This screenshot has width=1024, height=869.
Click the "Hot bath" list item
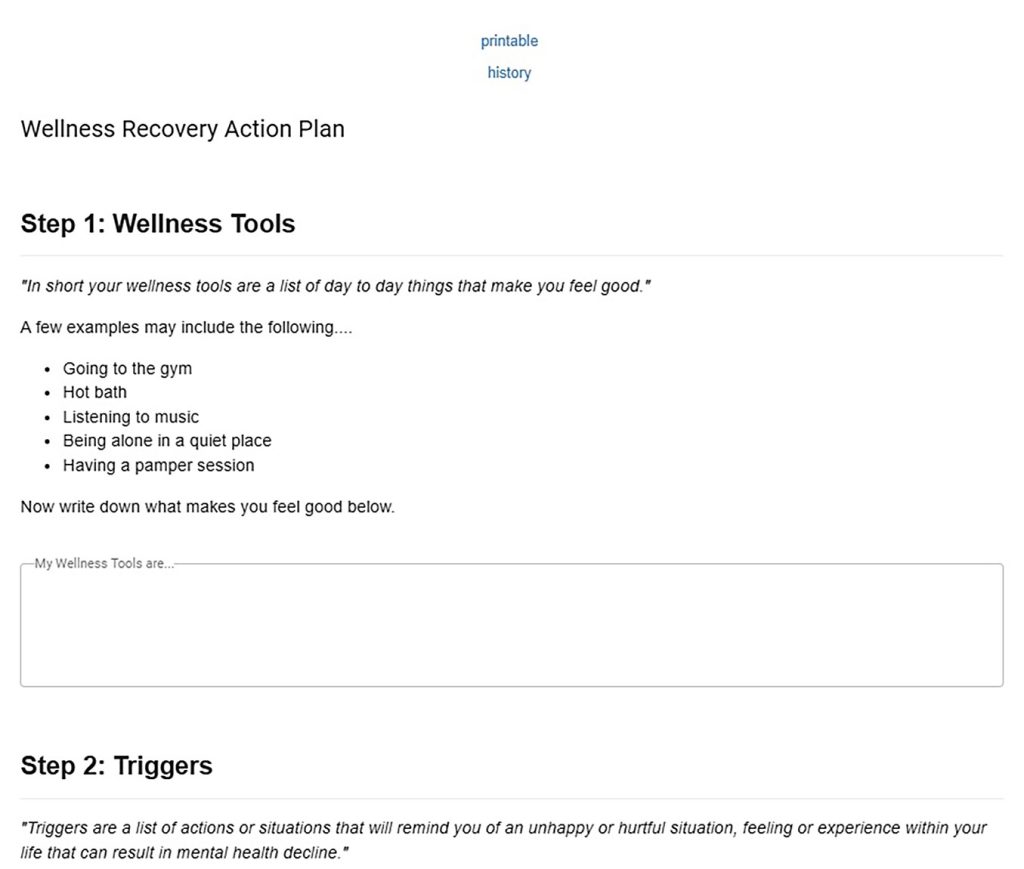point(95,393)
